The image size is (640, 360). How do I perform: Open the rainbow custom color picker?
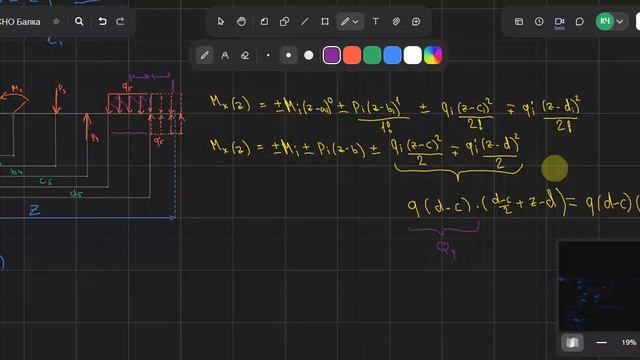(433, 55)
